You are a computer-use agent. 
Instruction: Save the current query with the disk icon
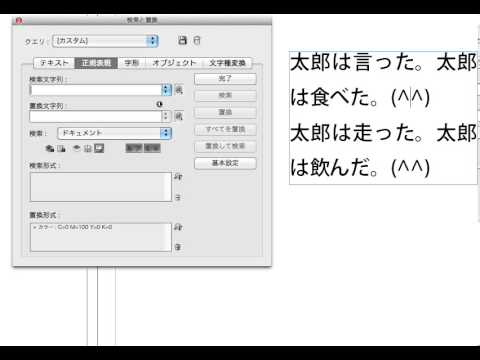pos(182,40)
